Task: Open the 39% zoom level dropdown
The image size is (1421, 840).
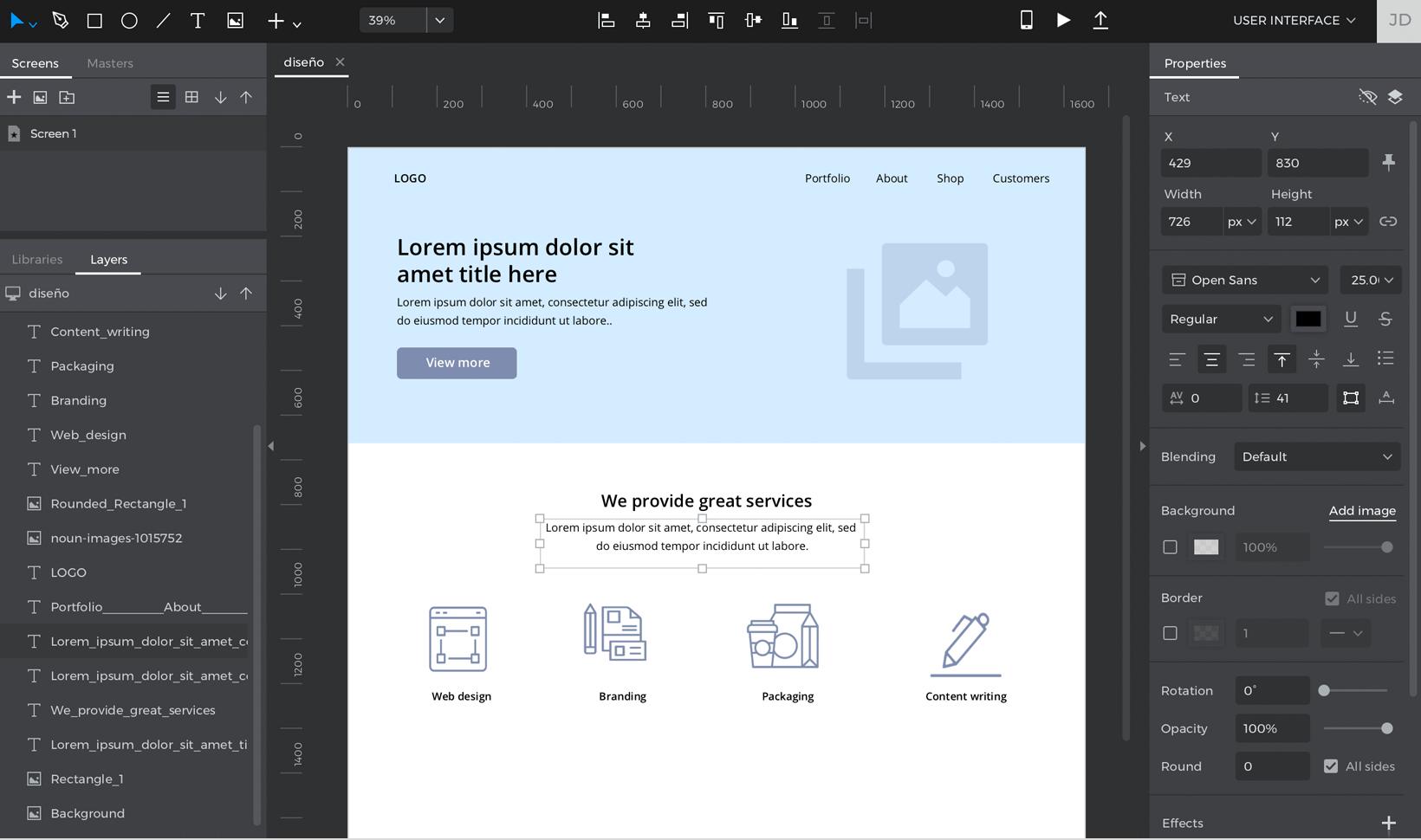Action: [x=439, y=20]
